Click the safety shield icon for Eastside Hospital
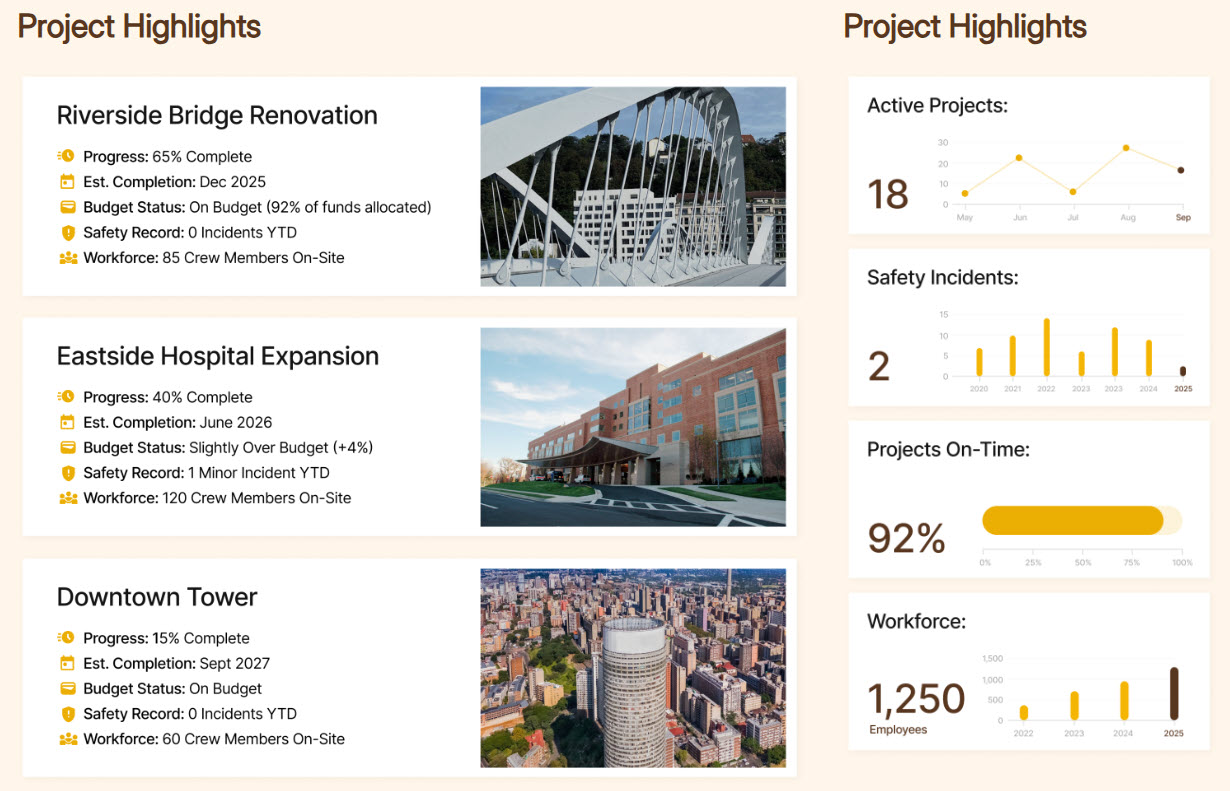 (x=67, y=473)
